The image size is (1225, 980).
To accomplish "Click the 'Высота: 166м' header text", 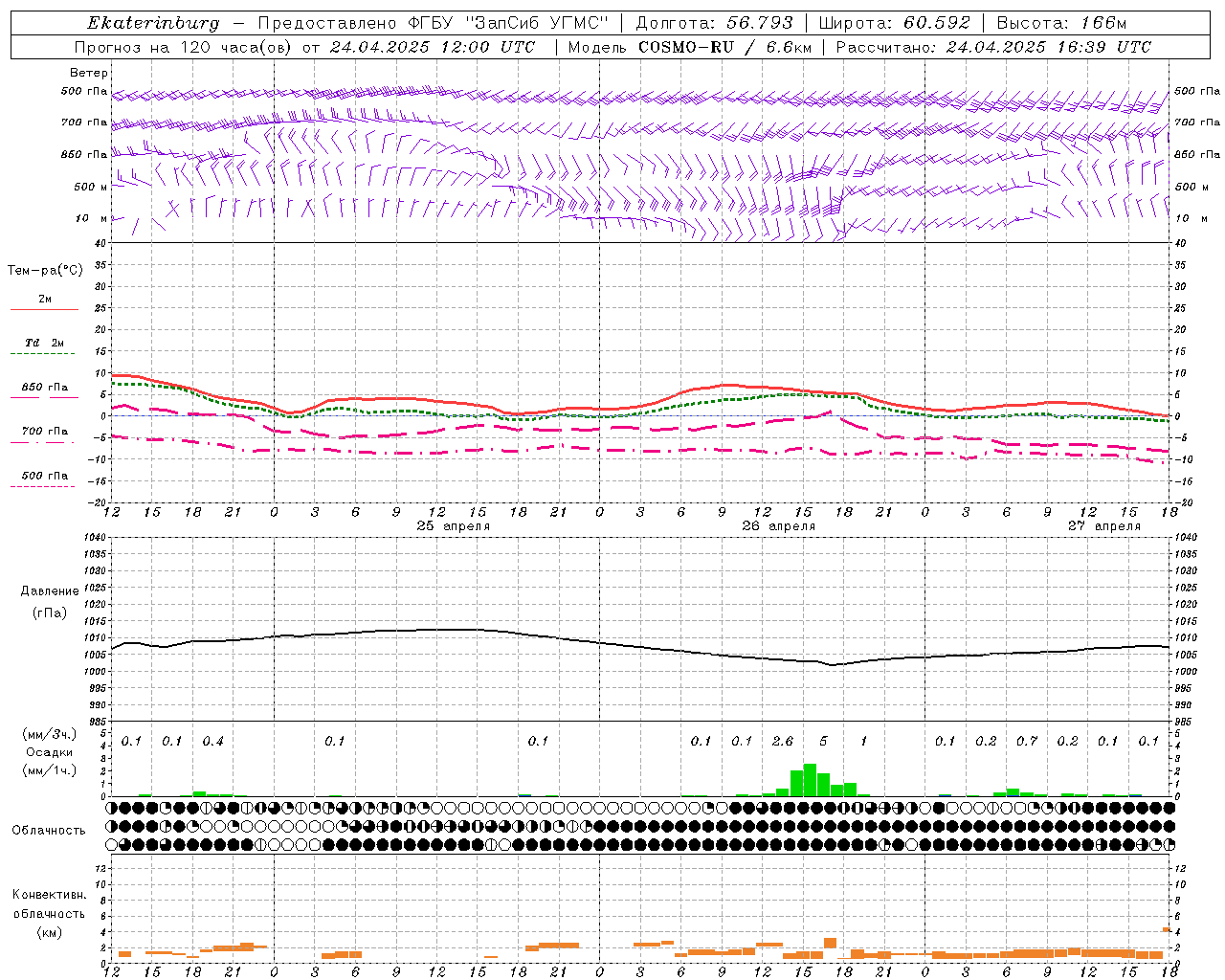I will [x=1061, y=23].
